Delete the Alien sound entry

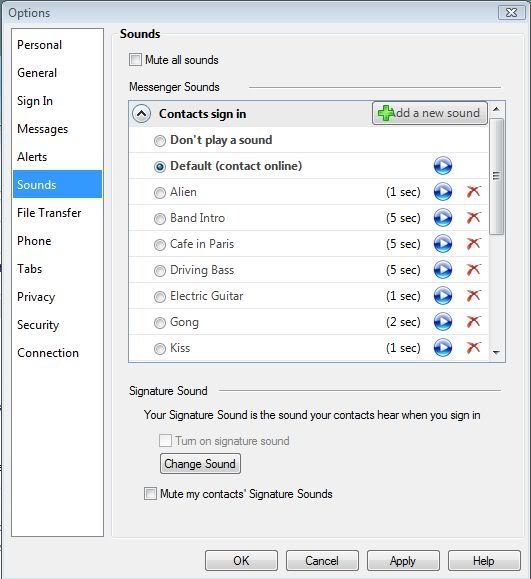(473, 192)
